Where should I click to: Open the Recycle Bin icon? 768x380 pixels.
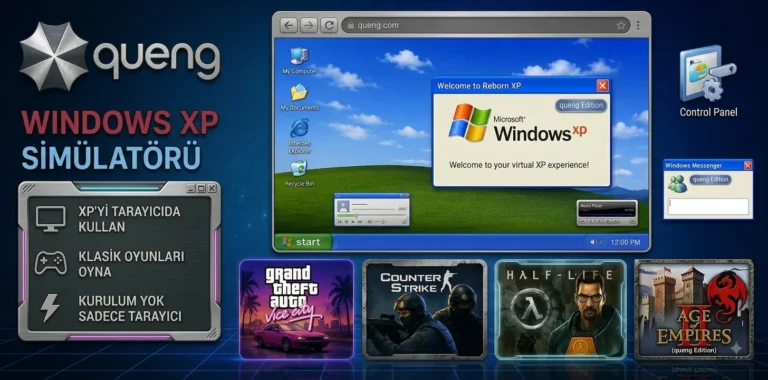[299, 174]
